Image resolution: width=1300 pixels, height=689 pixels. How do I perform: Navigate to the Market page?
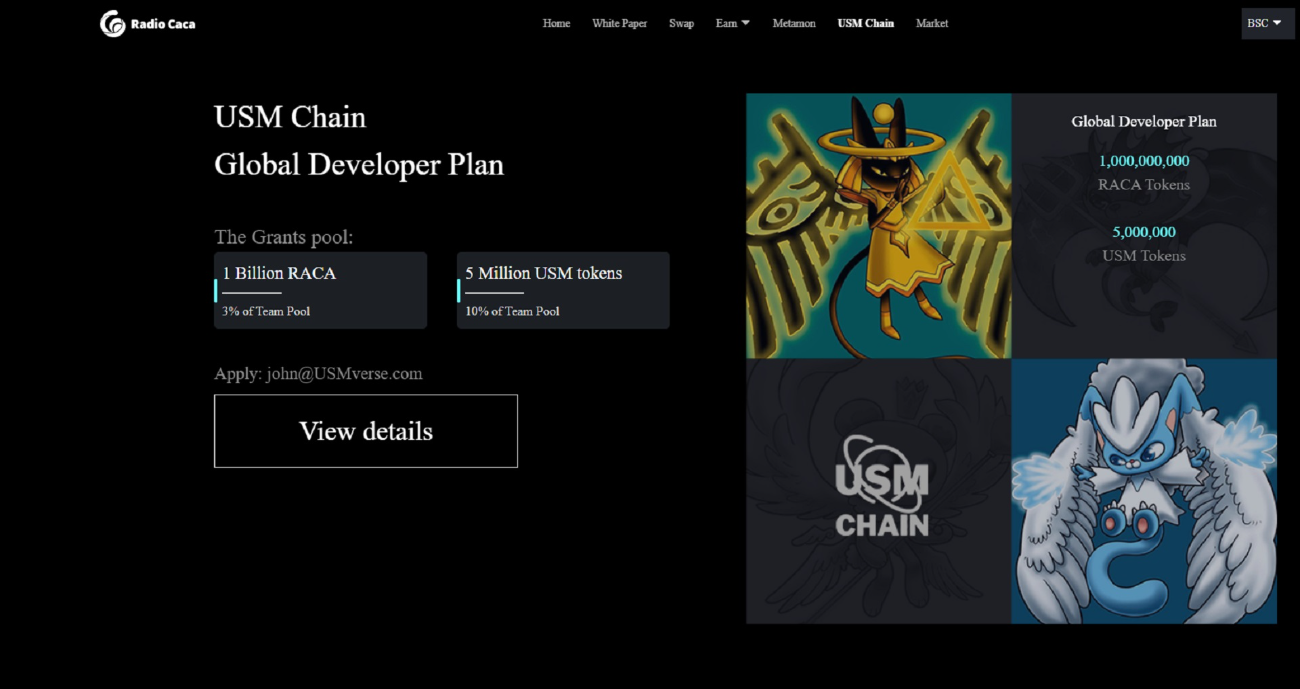click(932, 23)
